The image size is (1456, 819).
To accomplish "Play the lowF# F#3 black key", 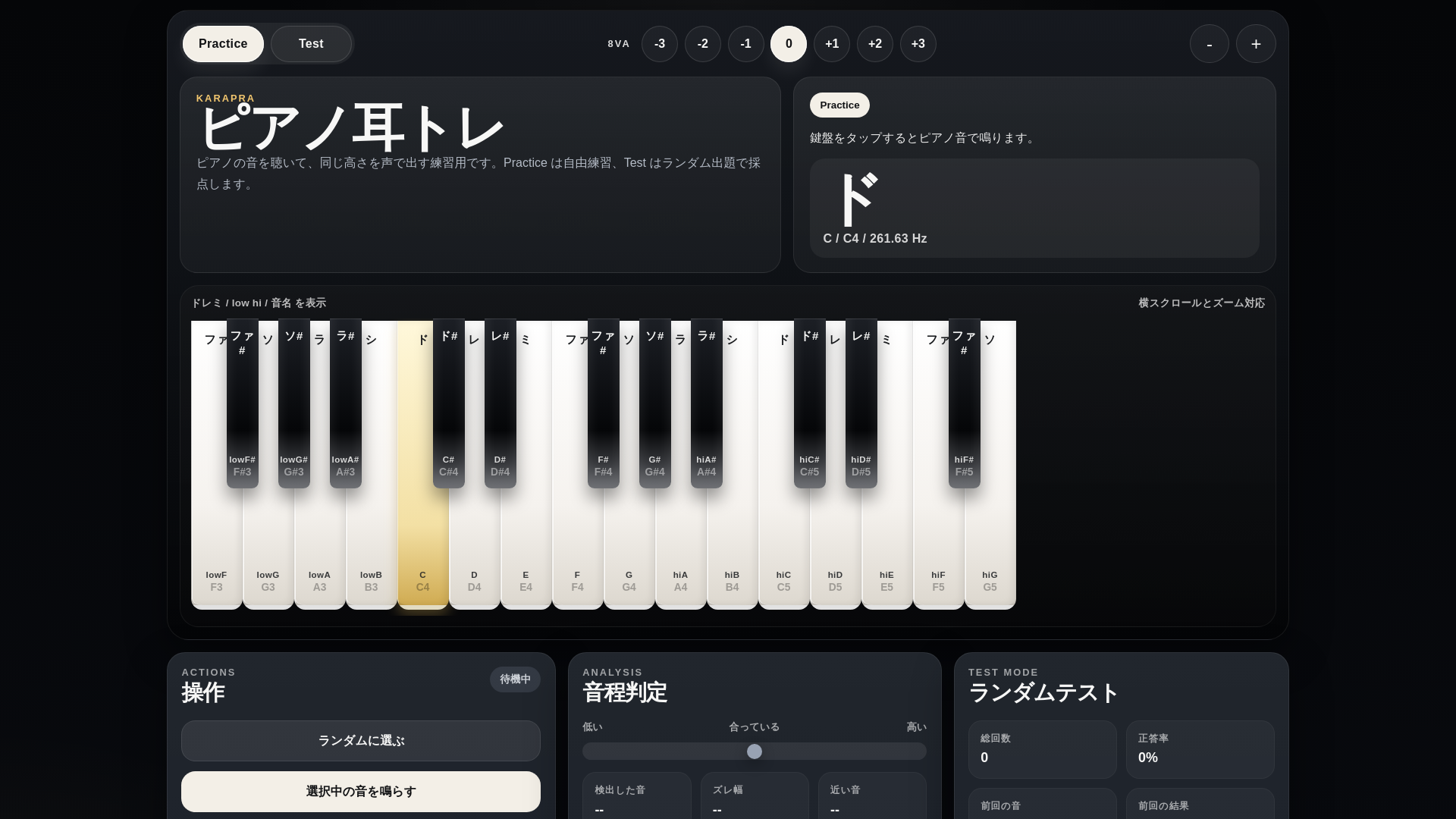I will tap(243, 403).
